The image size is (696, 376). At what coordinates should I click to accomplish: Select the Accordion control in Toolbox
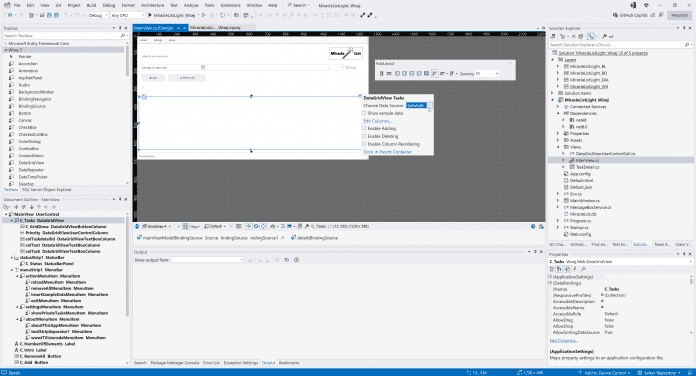(x=28, y=63)
